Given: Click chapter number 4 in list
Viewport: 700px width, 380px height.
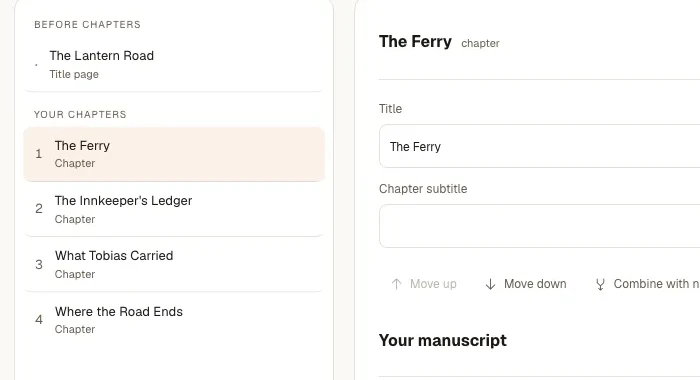Looking at the screenshot, I should click(x=39, y=320).
